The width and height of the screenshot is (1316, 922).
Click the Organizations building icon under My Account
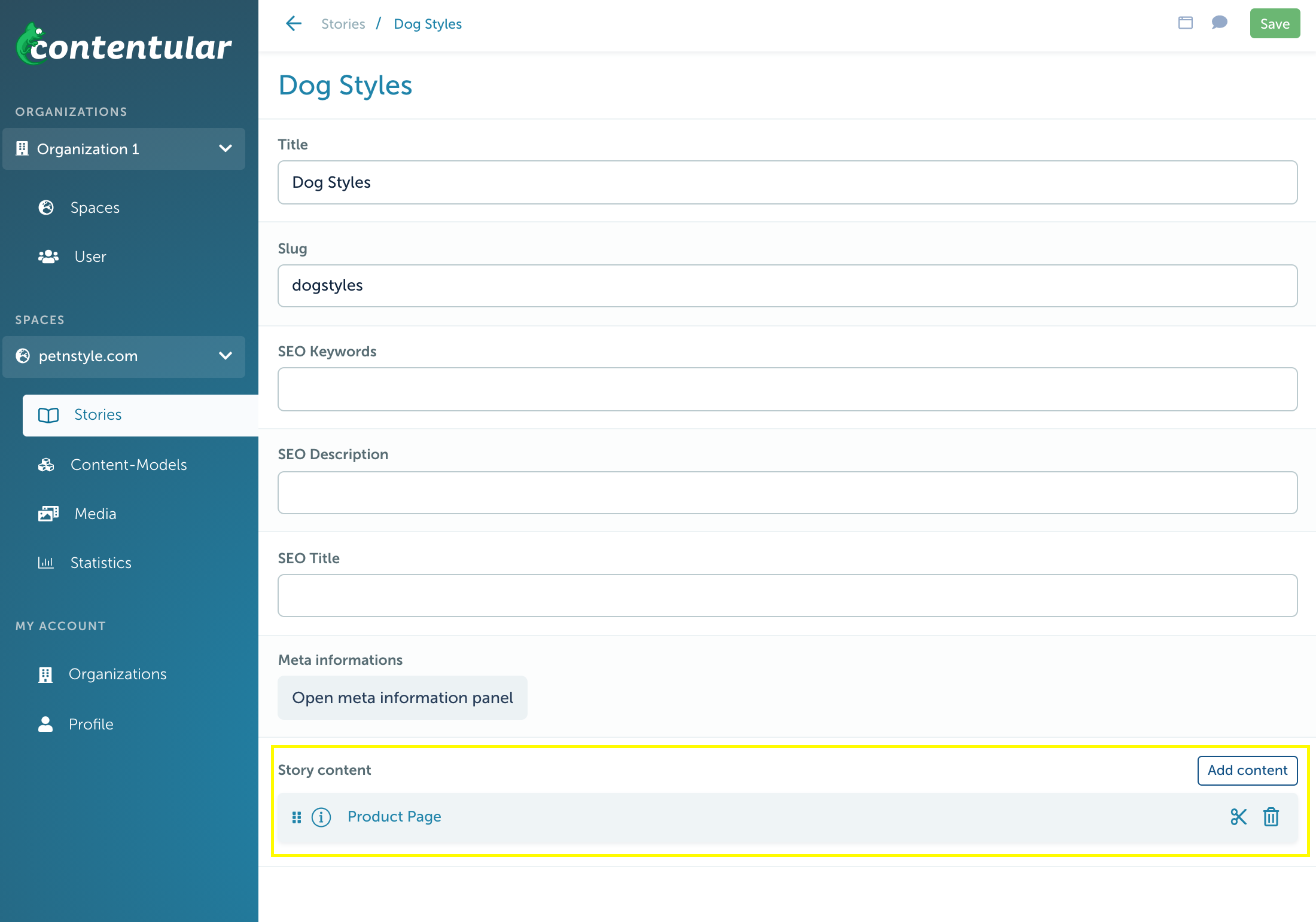(45, 674)
